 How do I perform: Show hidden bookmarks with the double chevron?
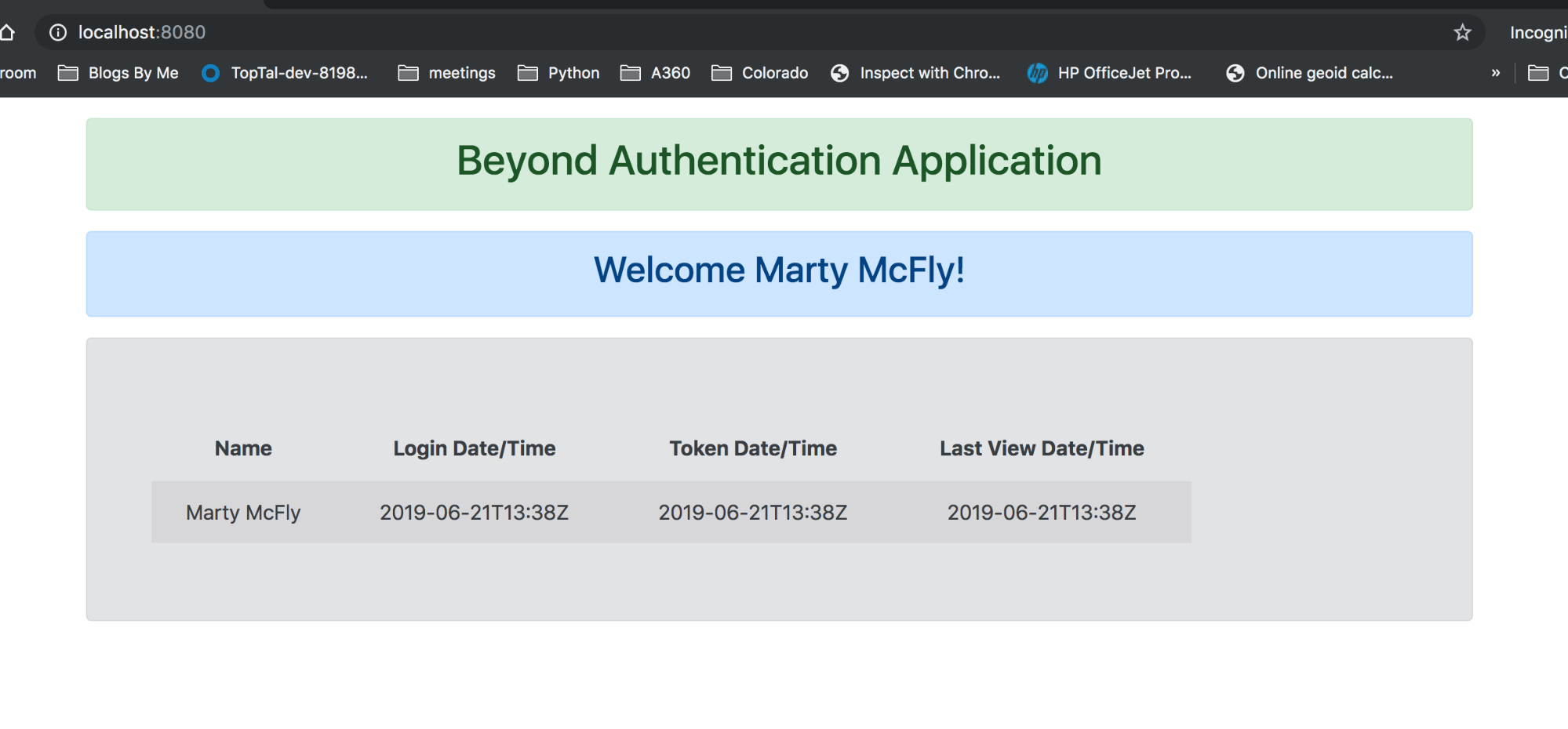pos(1495,73)
